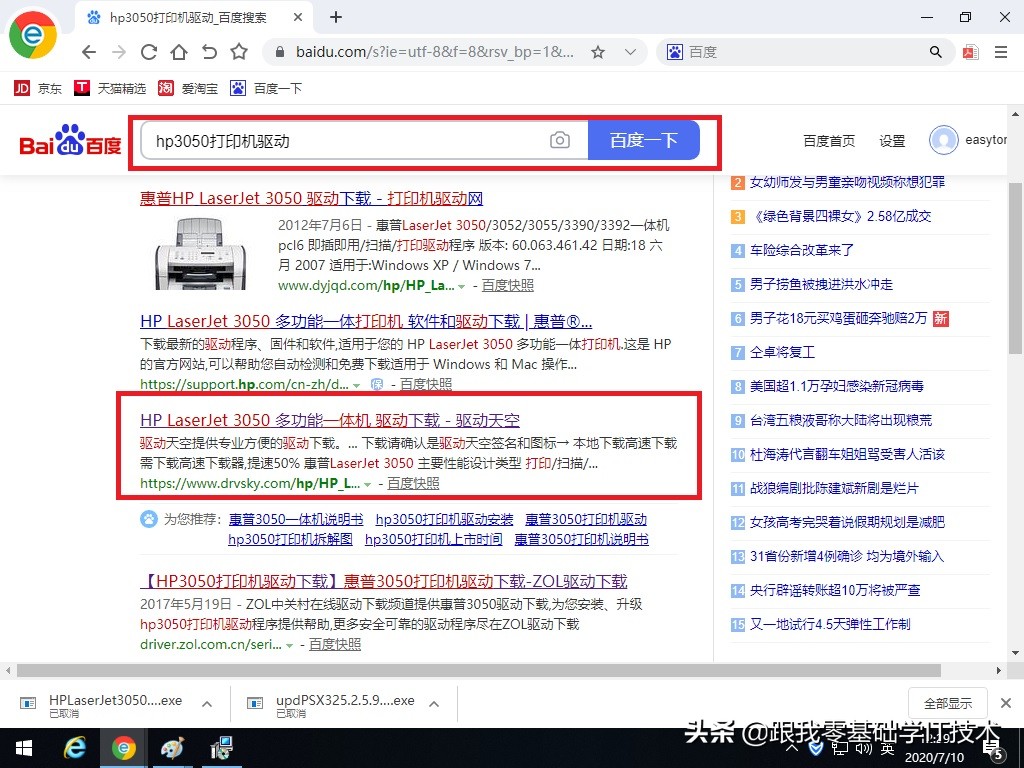Open the Chrome three-dot menu
Image resolution: width=1024 pixels, height=768 pixels.
(999, 51)
